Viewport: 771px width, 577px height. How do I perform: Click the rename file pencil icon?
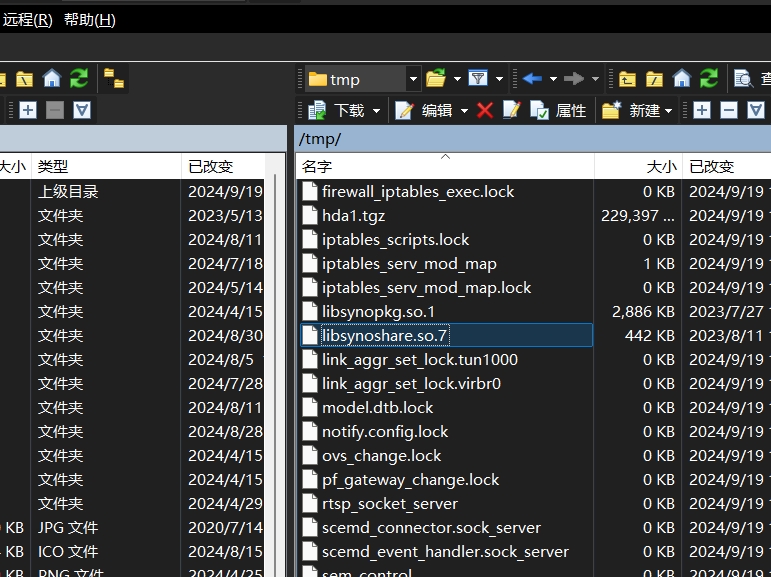click(512, 110)
